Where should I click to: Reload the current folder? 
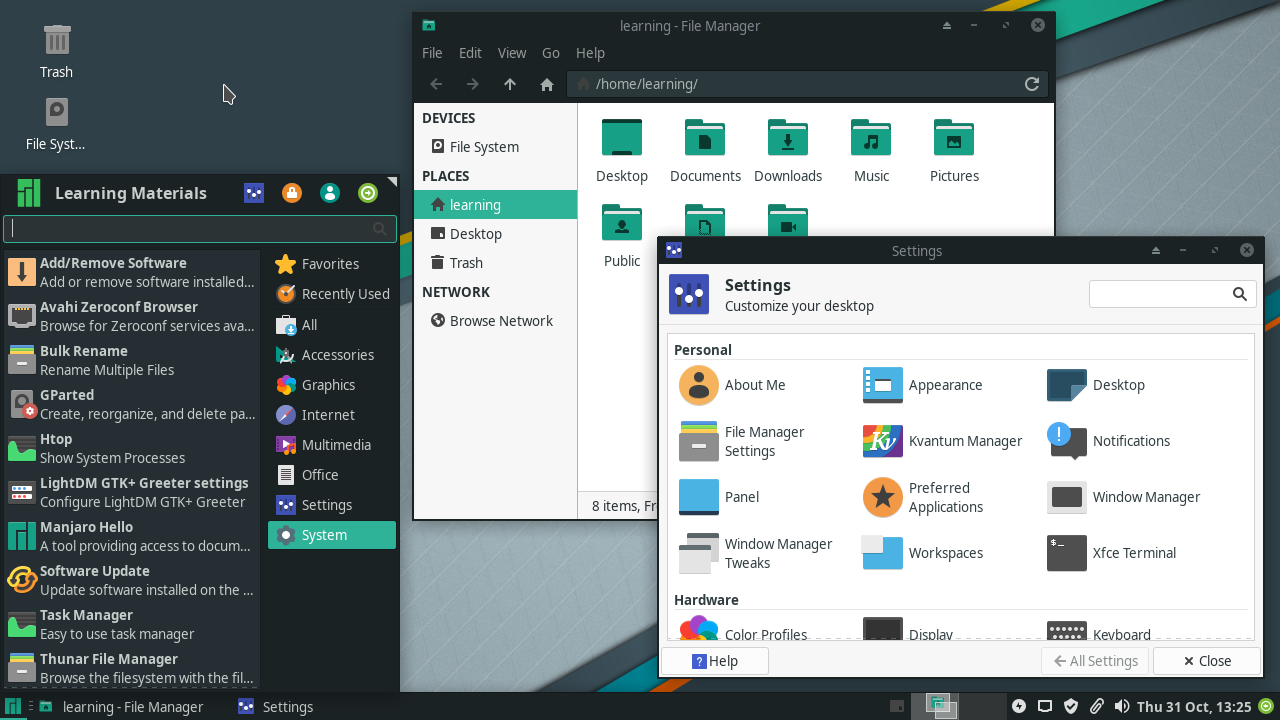[x=1032, y=84]
